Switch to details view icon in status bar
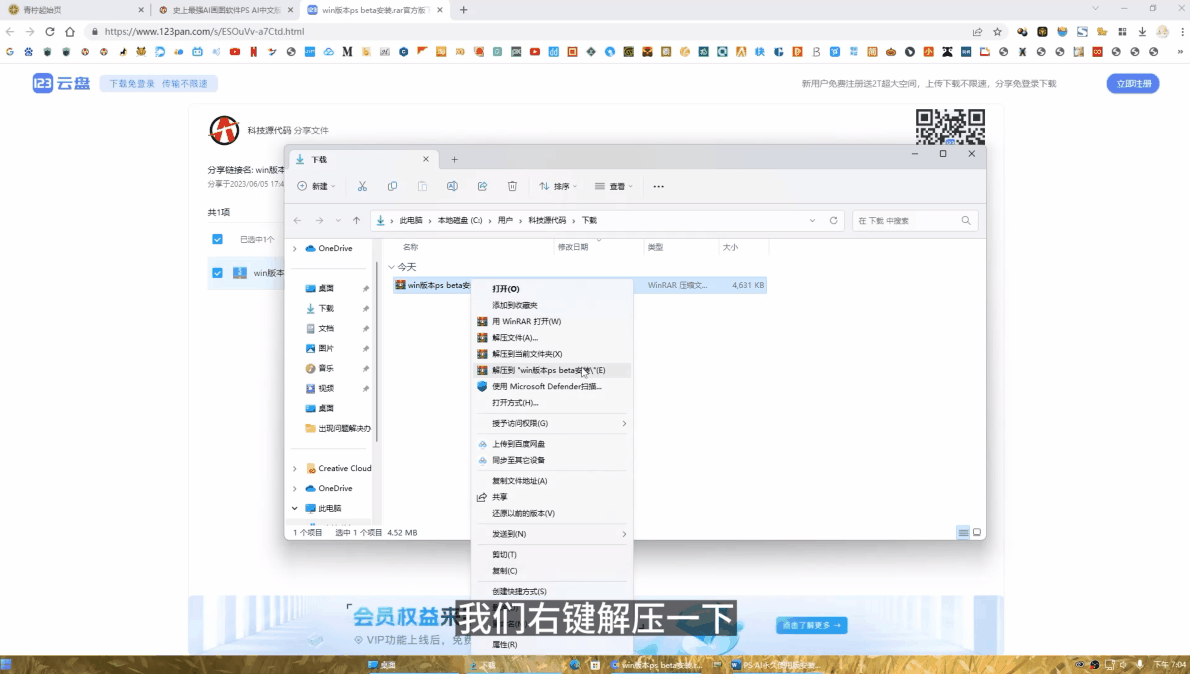The width and height of the screenshot is (1190, 674). tap(963, 533)
